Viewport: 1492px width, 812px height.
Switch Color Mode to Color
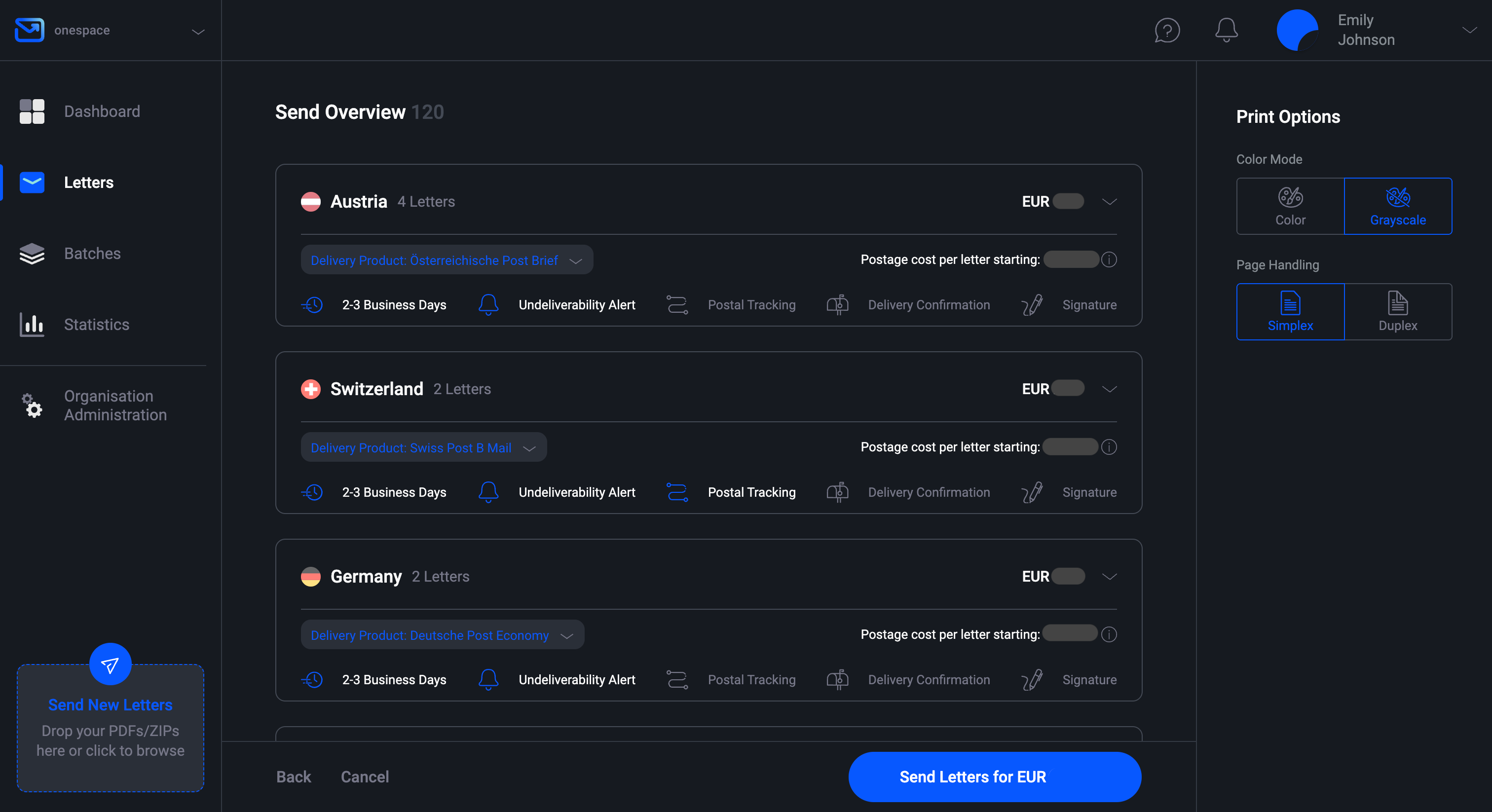[x=1290, y=206]
